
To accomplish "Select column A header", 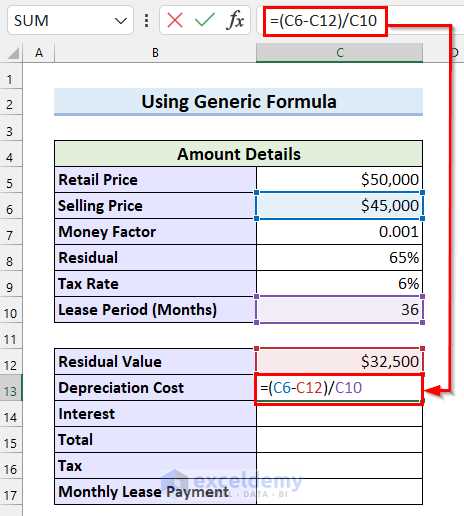I will pos(39,53).
